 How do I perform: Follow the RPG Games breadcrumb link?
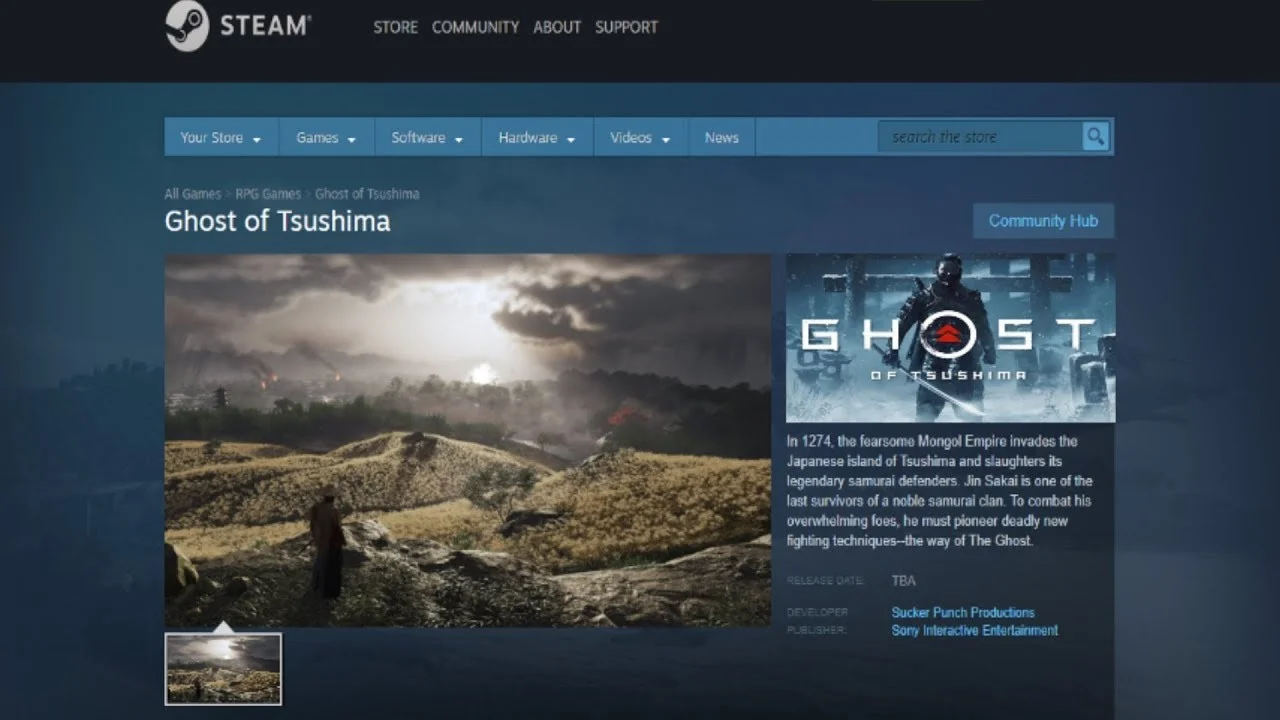point(268,194)
